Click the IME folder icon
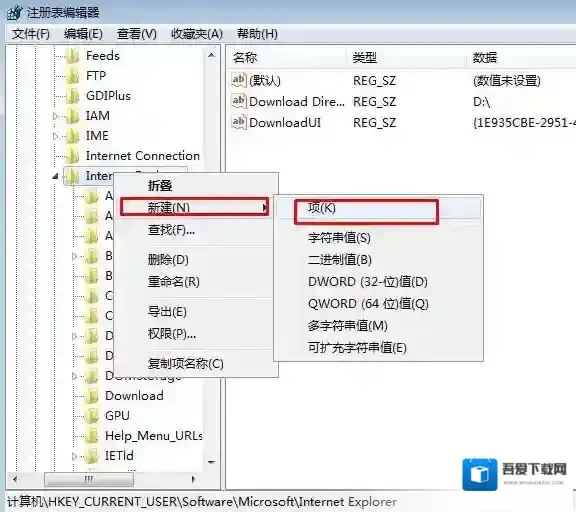The height and width of the screenshot is (512, 576). point(73,136)
